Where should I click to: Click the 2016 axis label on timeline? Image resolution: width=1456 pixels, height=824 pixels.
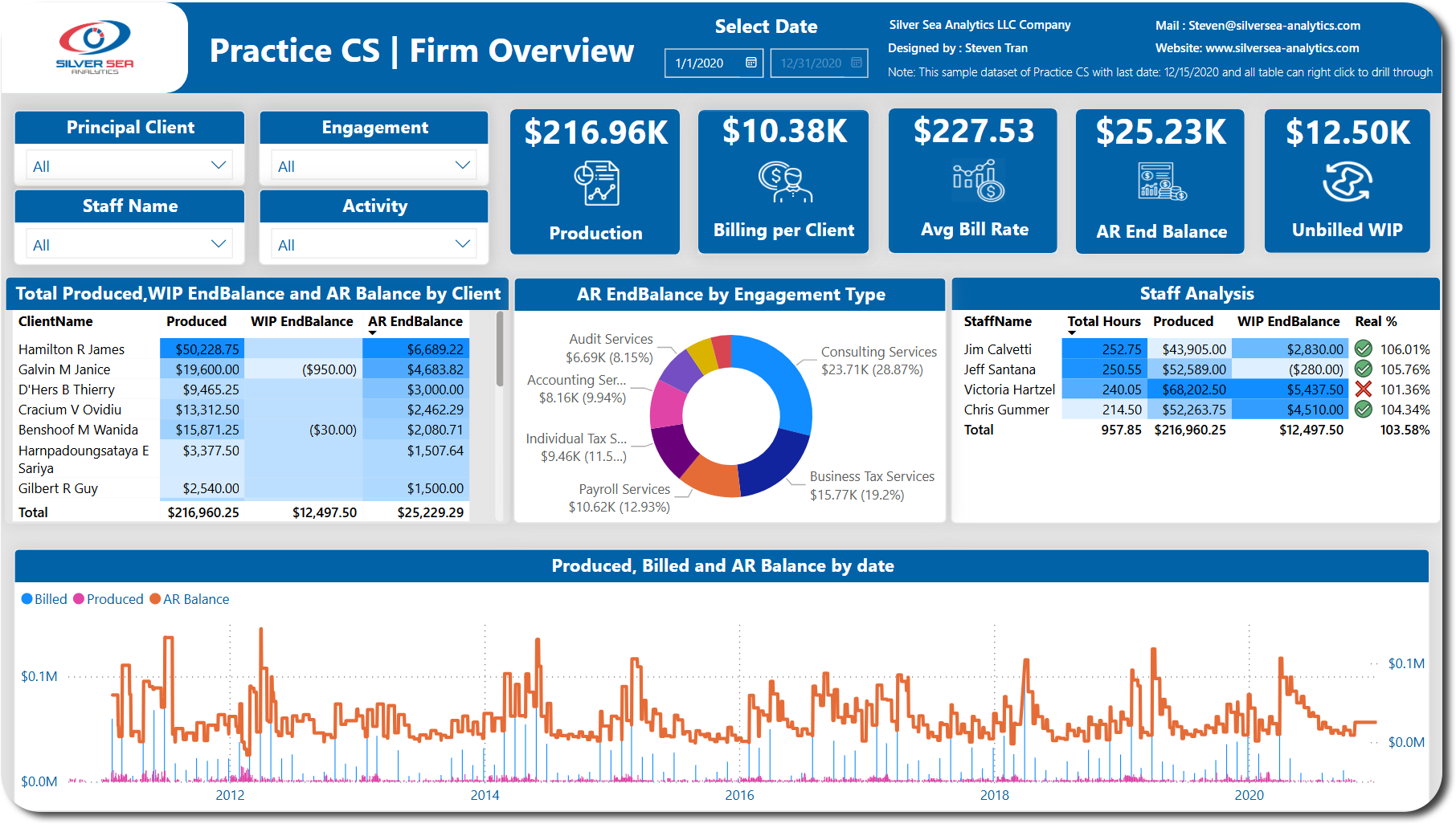(739, 795)
